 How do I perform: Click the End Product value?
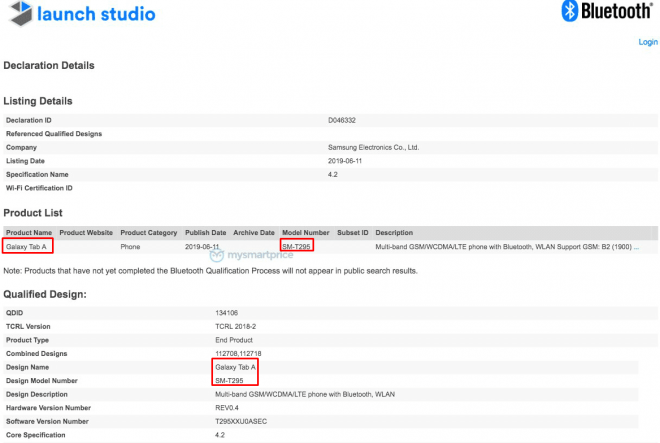[x=234, y=340]
